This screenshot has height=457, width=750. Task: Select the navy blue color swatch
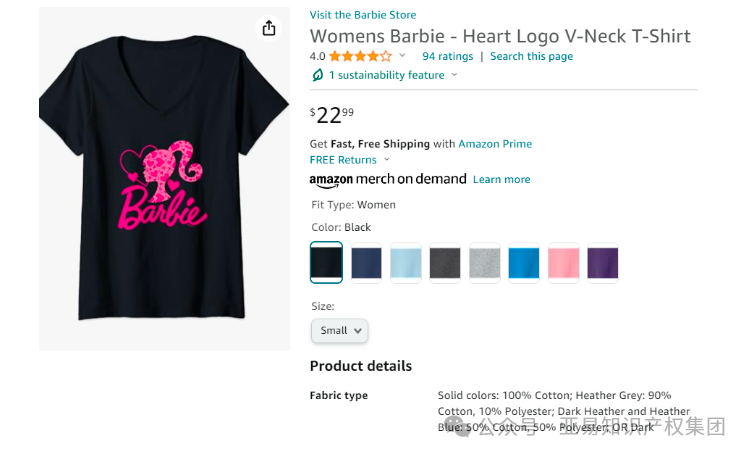click(366, 263)
